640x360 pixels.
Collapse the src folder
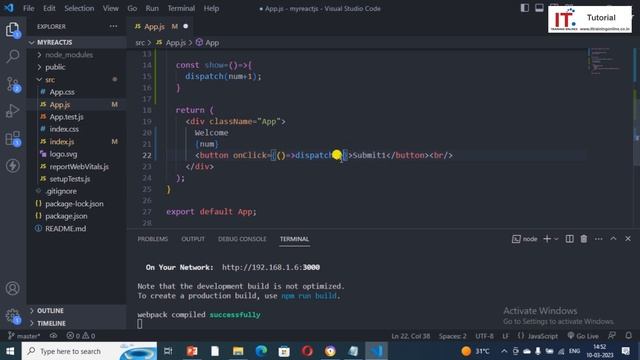(77, 80)
